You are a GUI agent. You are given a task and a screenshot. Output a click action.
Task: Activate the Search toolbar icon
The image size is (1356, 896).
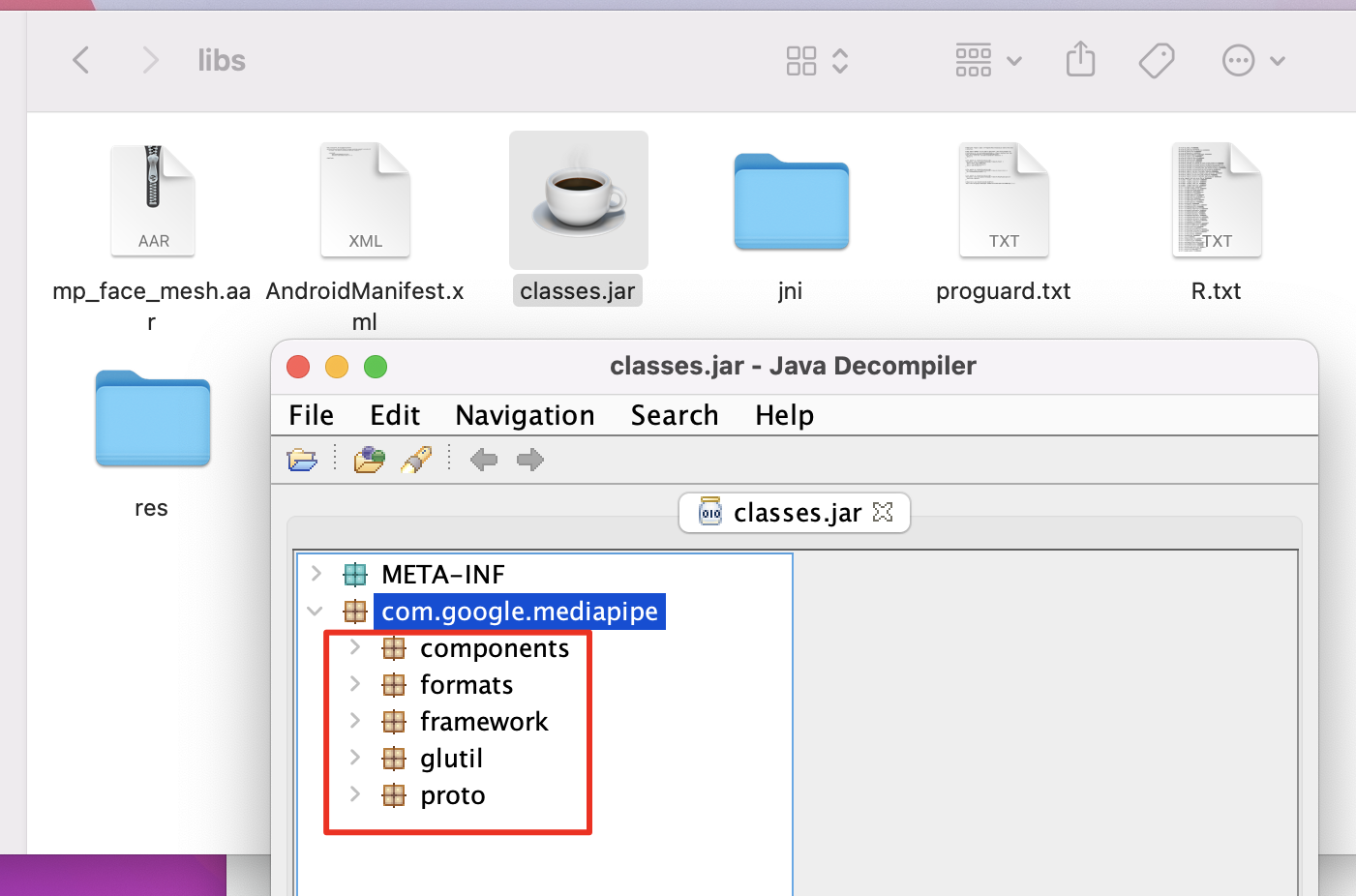[x=415, y=460]
